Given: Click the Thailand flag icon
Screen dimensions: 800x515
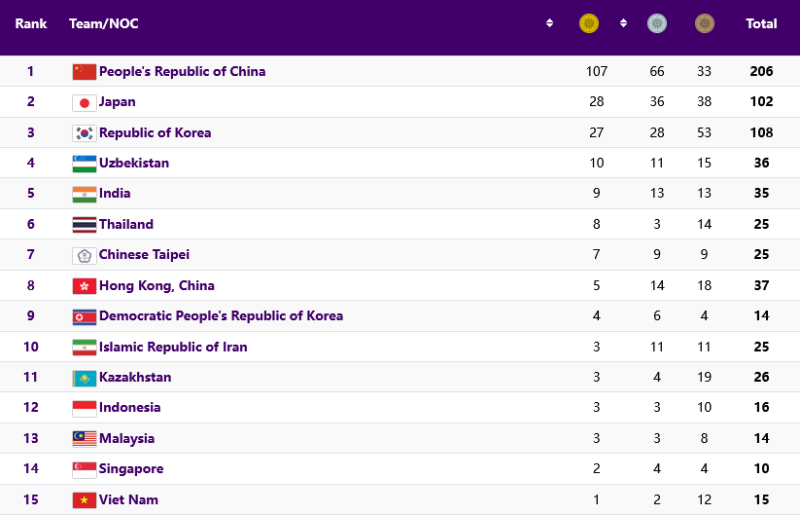Looking at the screenshot, I should 84,225.
